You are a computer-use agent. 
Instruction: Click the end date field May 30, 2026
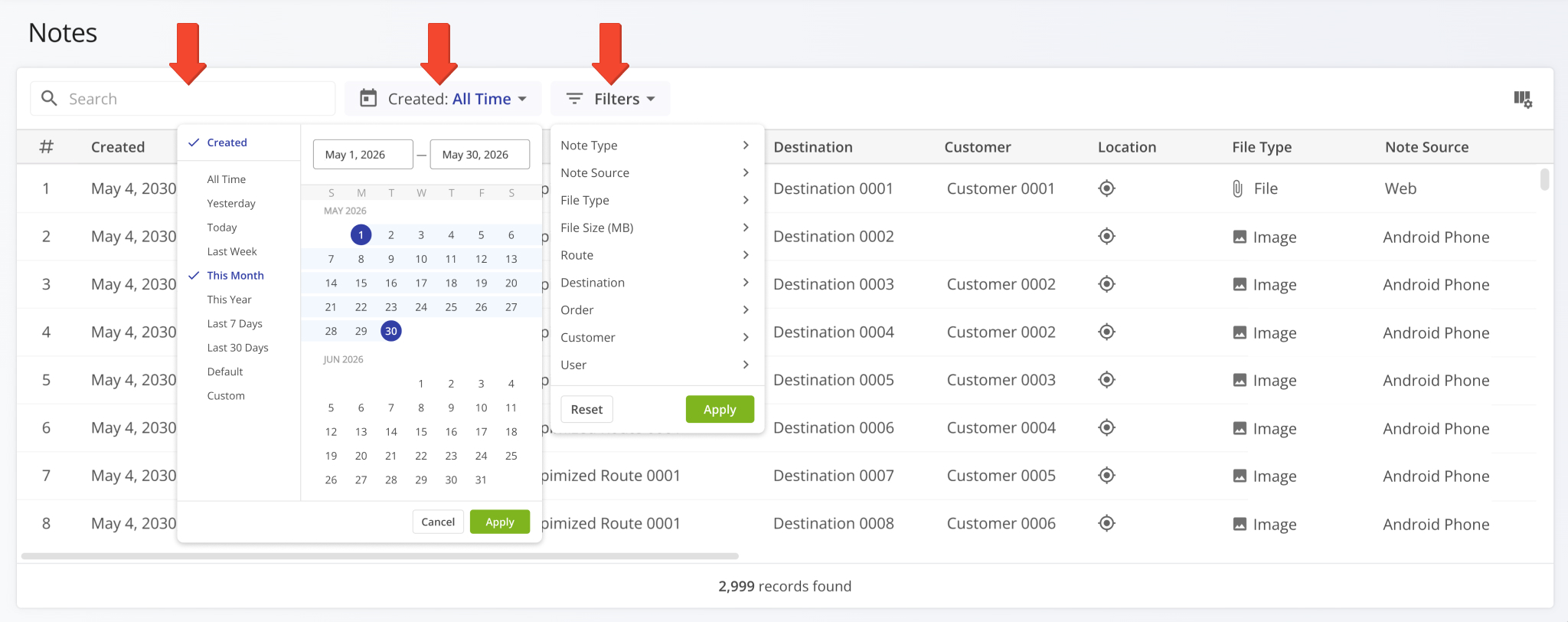pos(480,154)
